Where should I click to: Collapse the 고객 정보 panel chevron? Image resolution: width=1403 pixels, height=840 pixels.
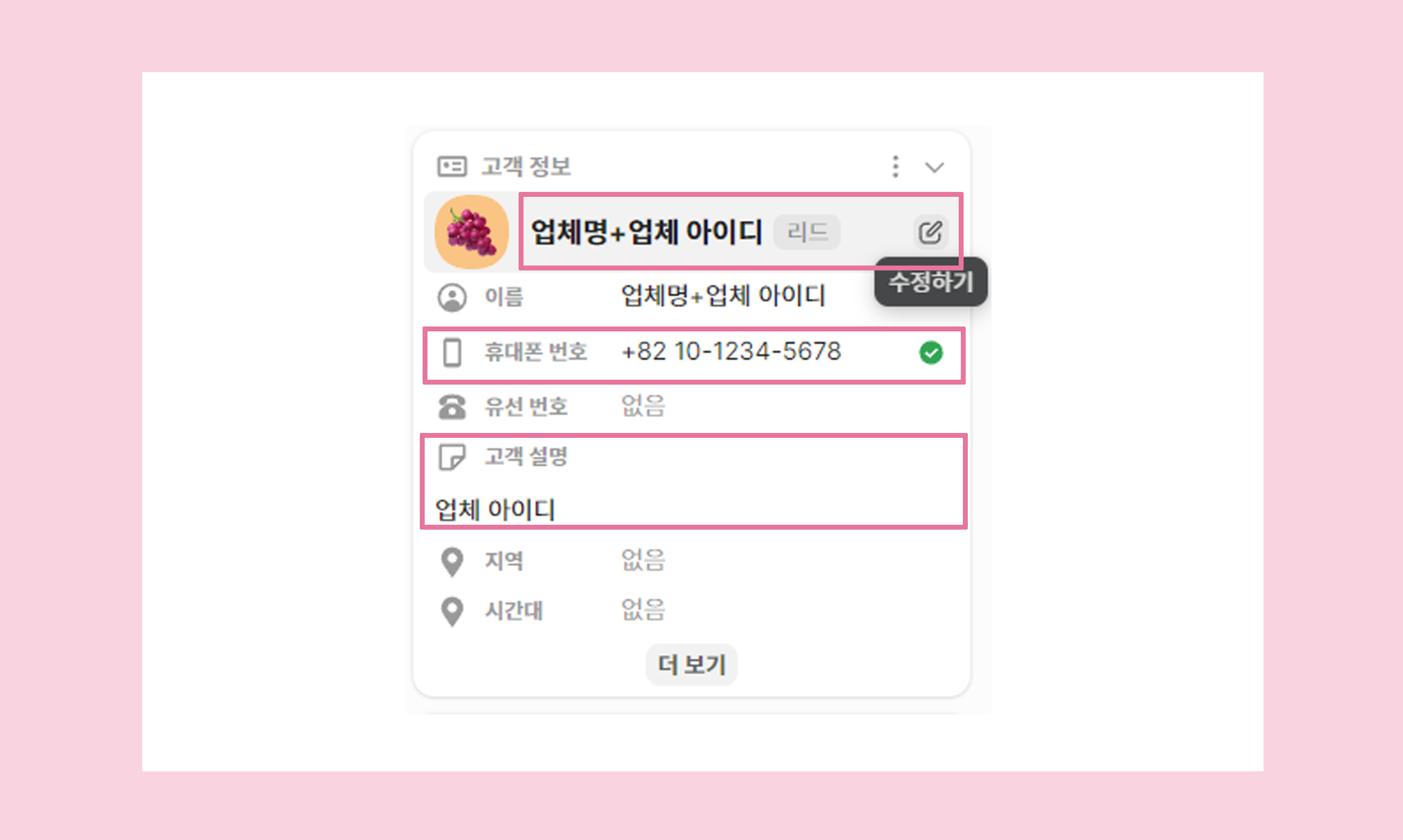(x=934, y=167)
